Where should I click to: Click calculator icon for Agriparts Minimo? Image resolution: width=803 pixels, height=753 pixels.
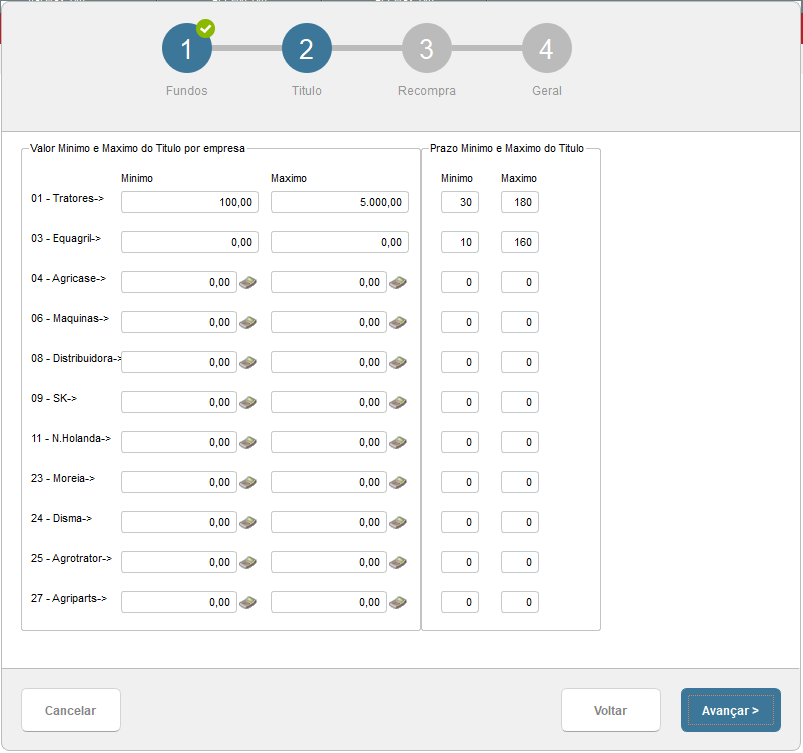point(248,602)
